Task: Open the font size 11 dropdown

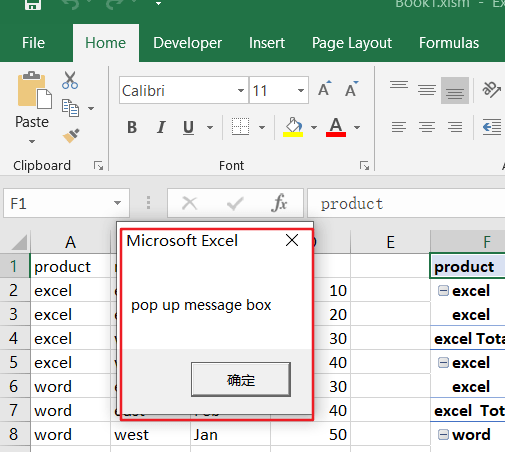Action: (x=301, y=91)
